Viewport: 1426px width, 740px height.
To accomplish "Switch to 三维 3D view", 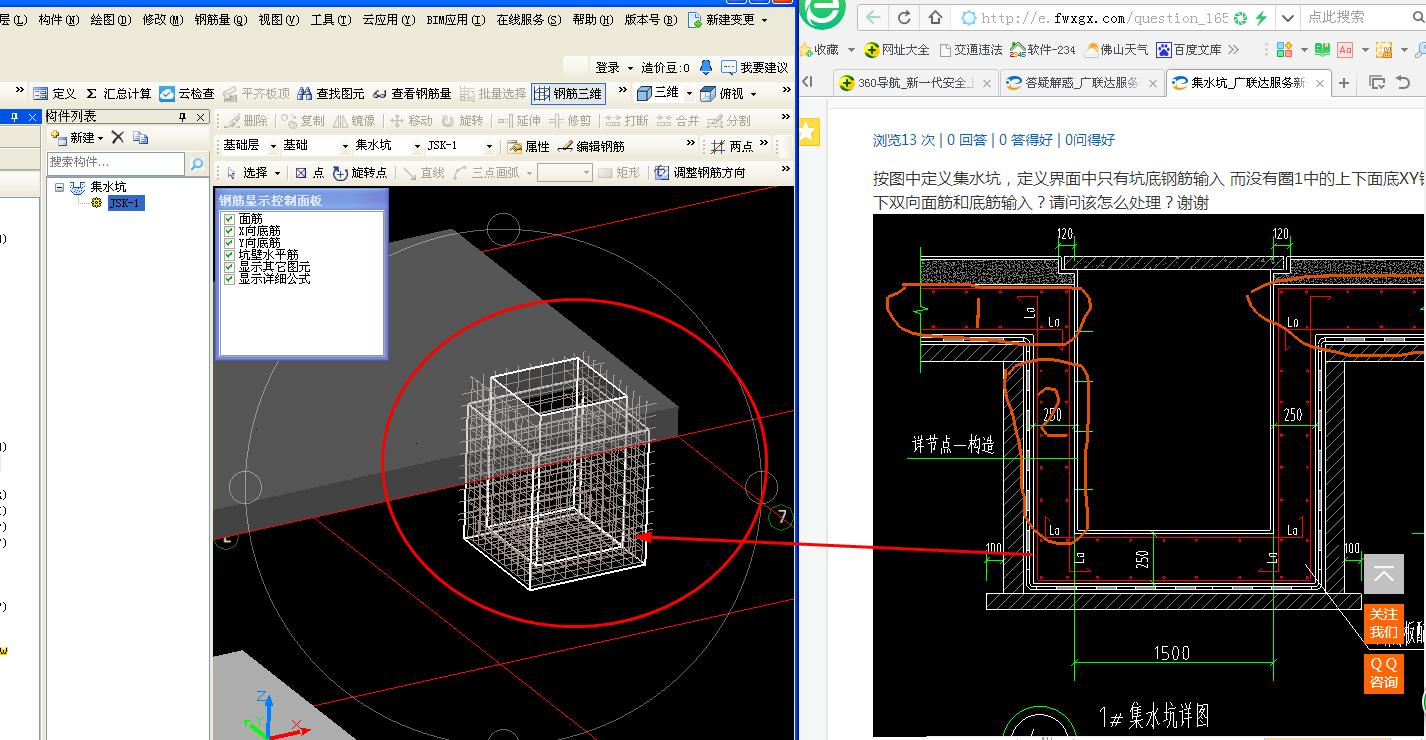I will pos(658,93).
